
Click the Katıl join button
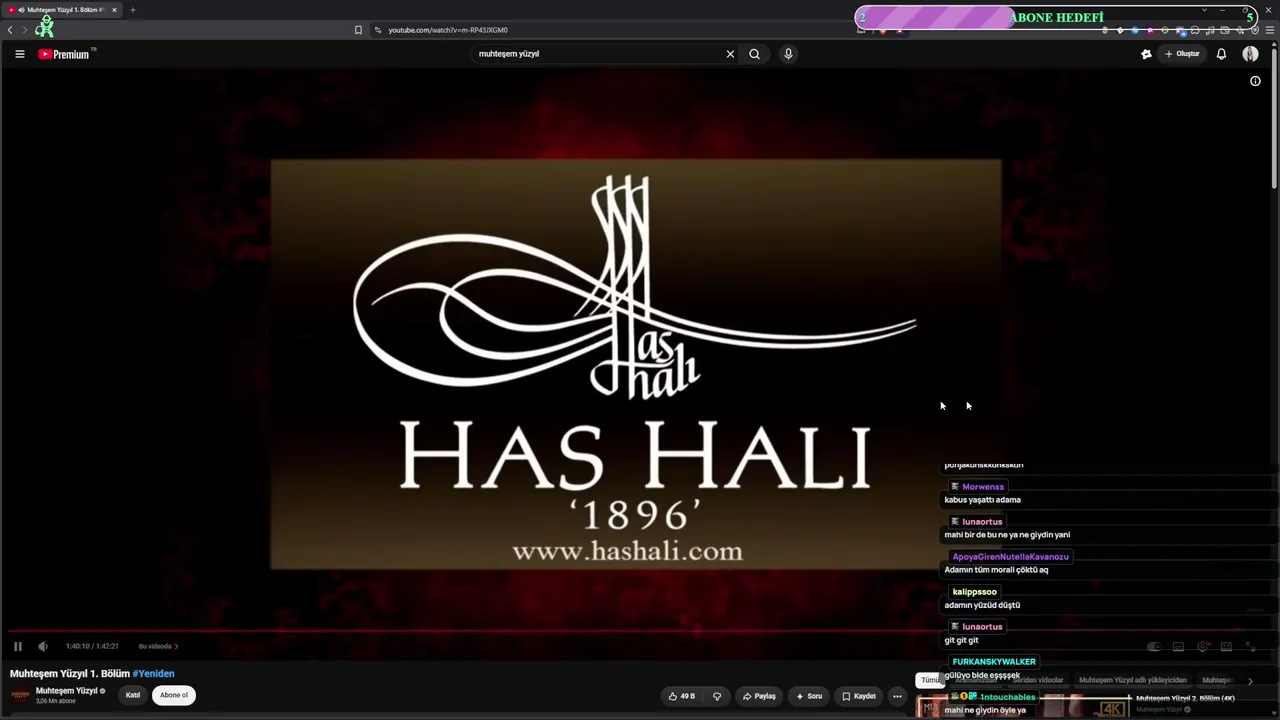point(133,695)
